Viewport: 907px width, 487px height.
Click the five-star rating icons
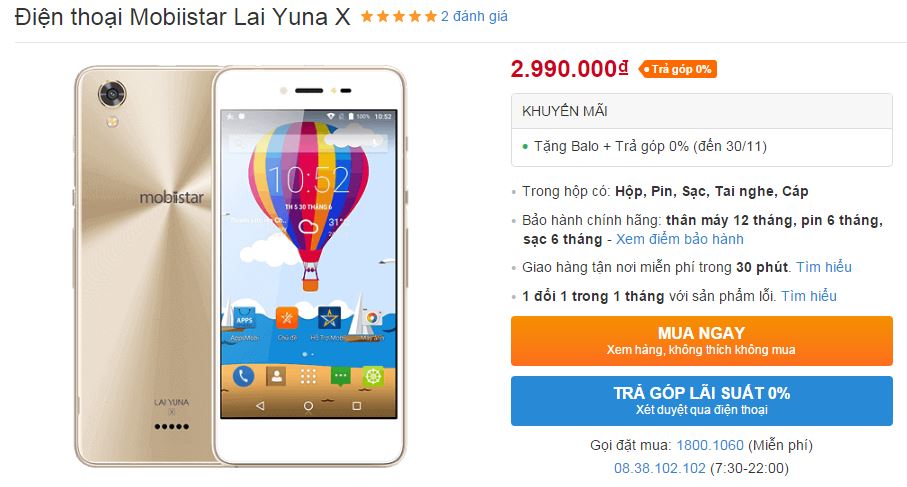pos(399,17)
